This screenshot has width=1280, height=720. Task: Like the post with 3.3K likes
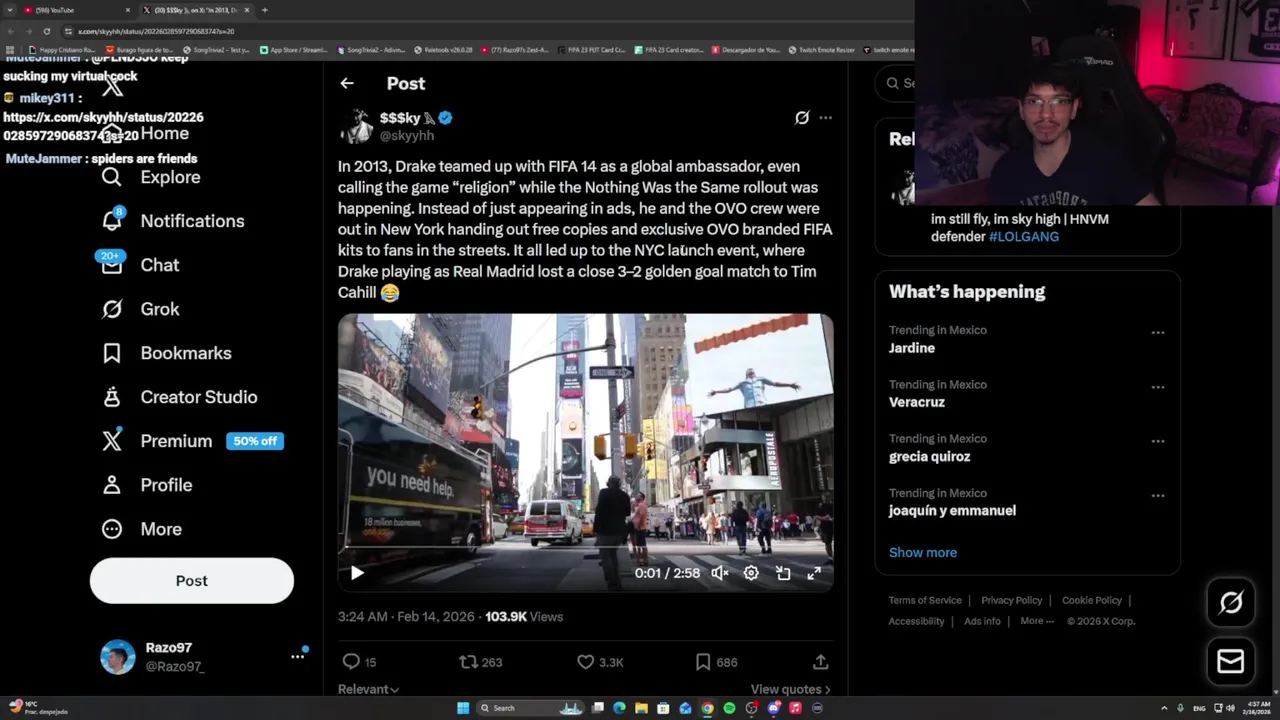(x=600, y=662)
